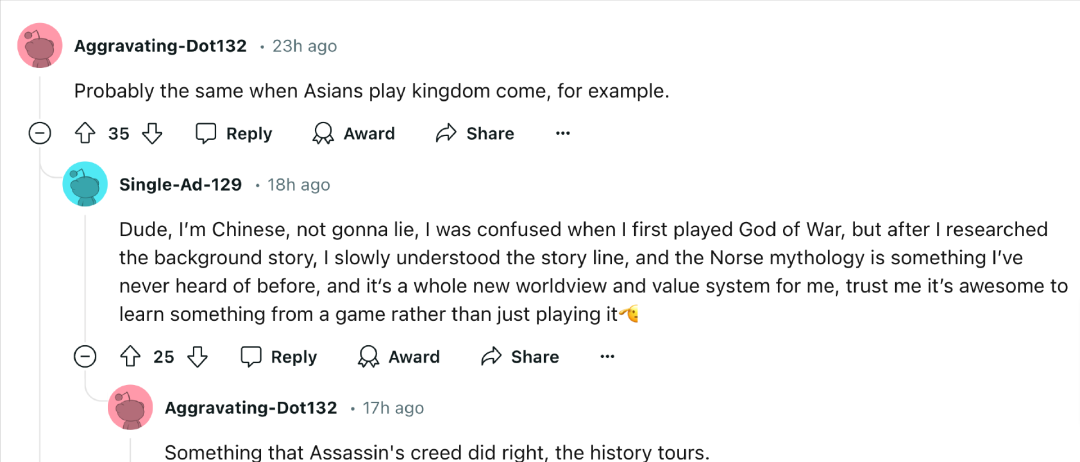
Task: Award Single-Ad-129's comment
Action: click(x=399, y=357)
